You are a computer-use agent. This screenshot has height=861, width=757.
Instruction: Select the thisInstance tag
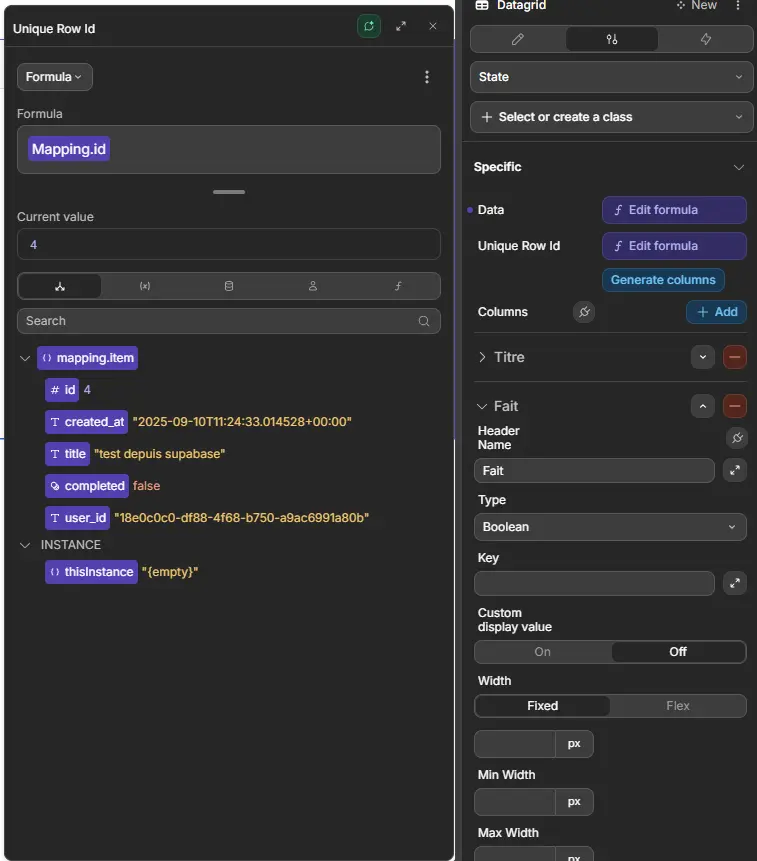91,572
